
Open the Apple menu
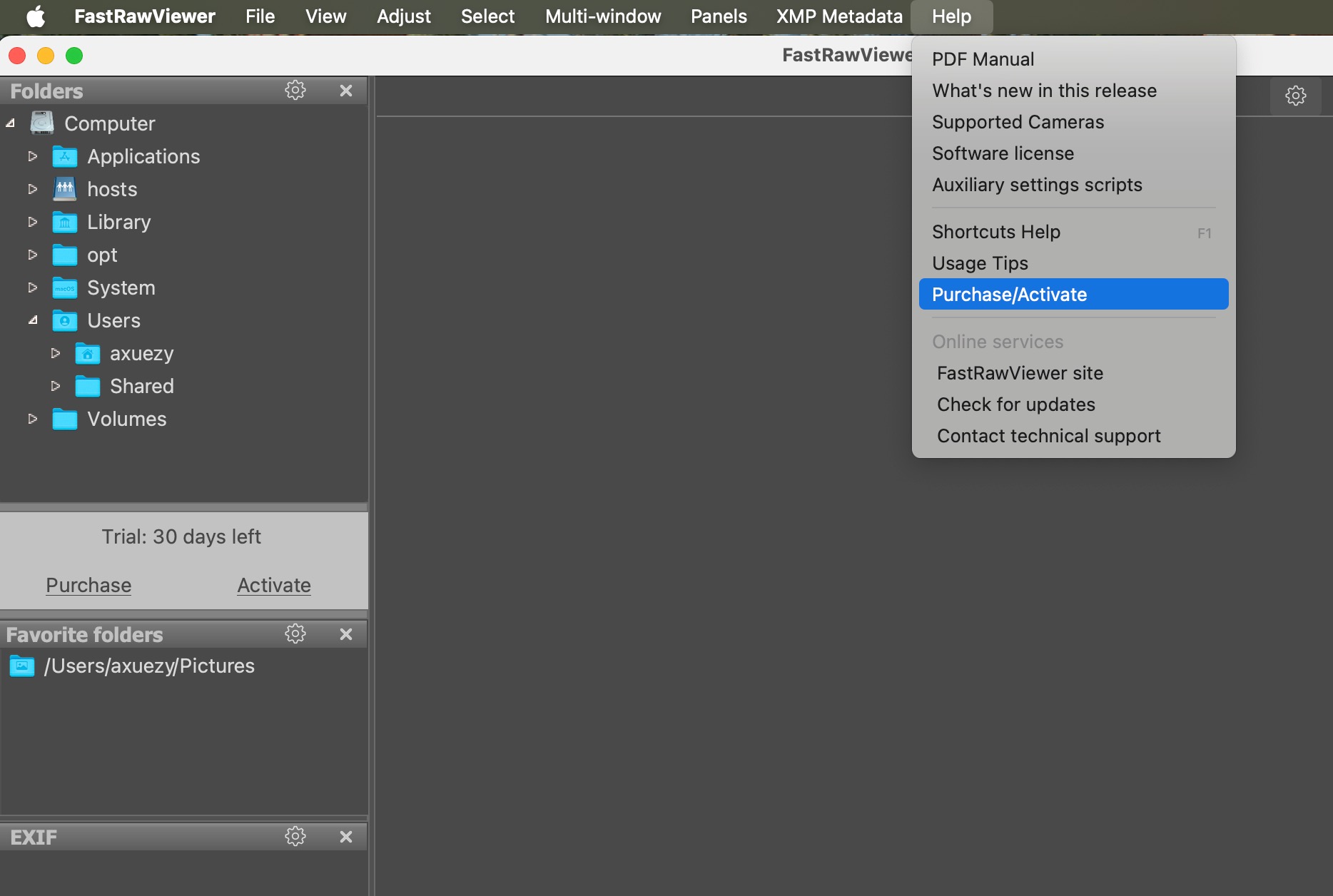[x=36, y=16]
